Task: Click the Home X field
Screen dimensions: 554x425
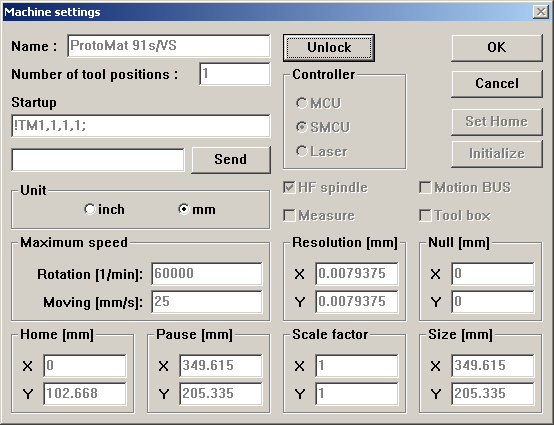Action: point(85,366)
